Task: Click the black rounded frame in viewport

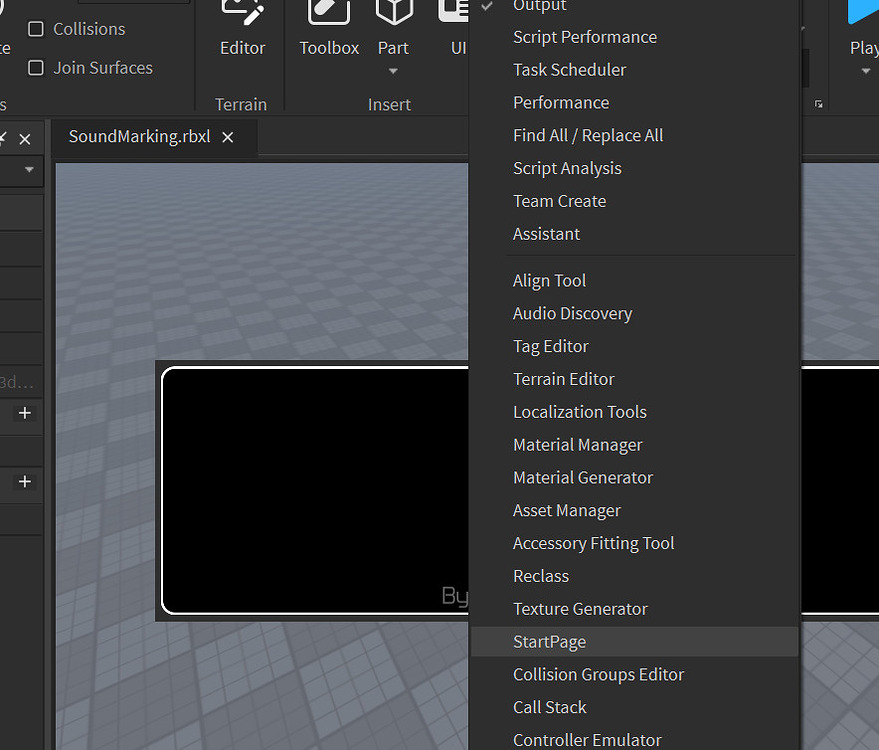Action: tap(314, 490)
